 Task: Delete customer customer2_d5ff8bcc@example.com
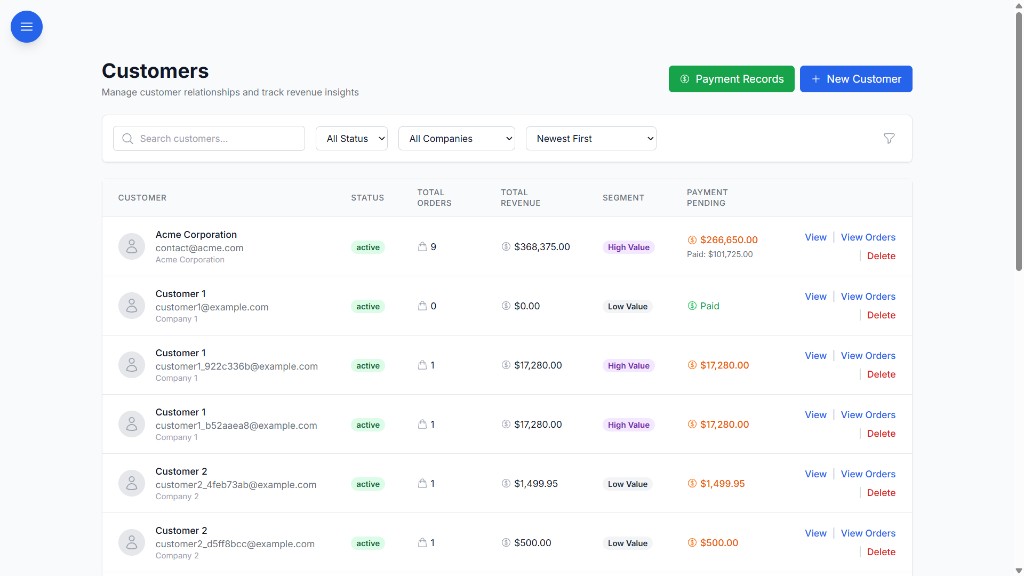881,552
